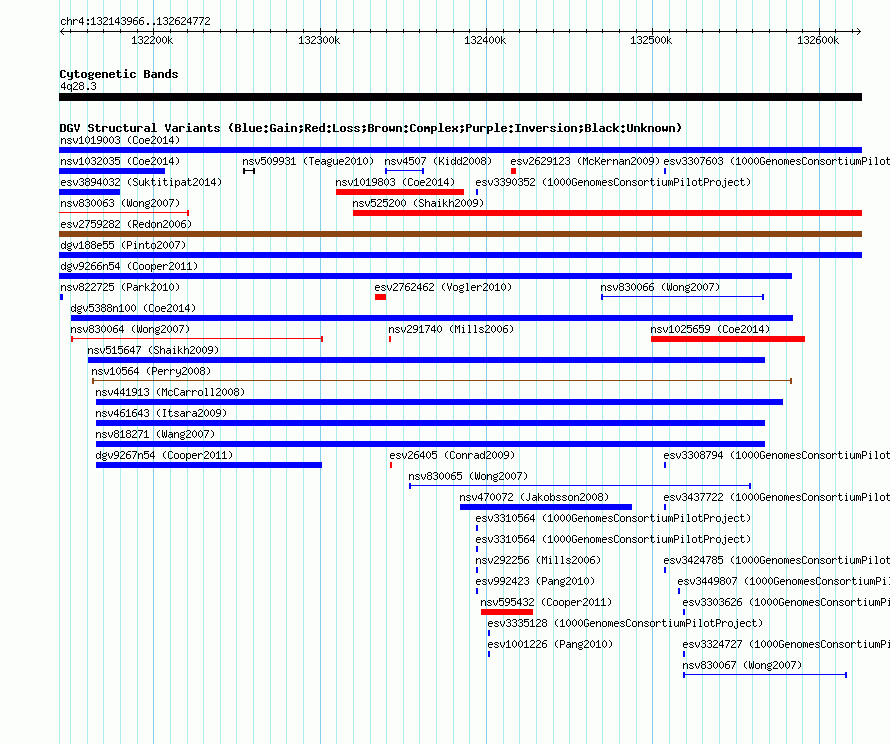Click esv992423 (Pang2010) label
Viewport: 890px width, 744px height.
(x=535, y=581)
